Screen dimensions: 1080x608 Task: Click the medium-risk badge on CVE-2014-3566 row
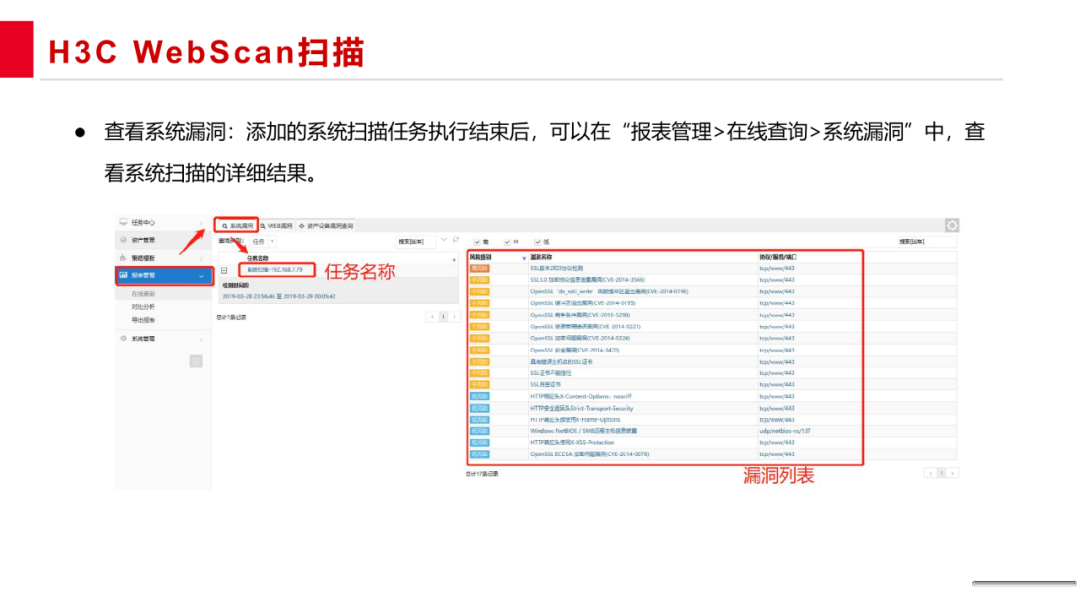(479, 280)
